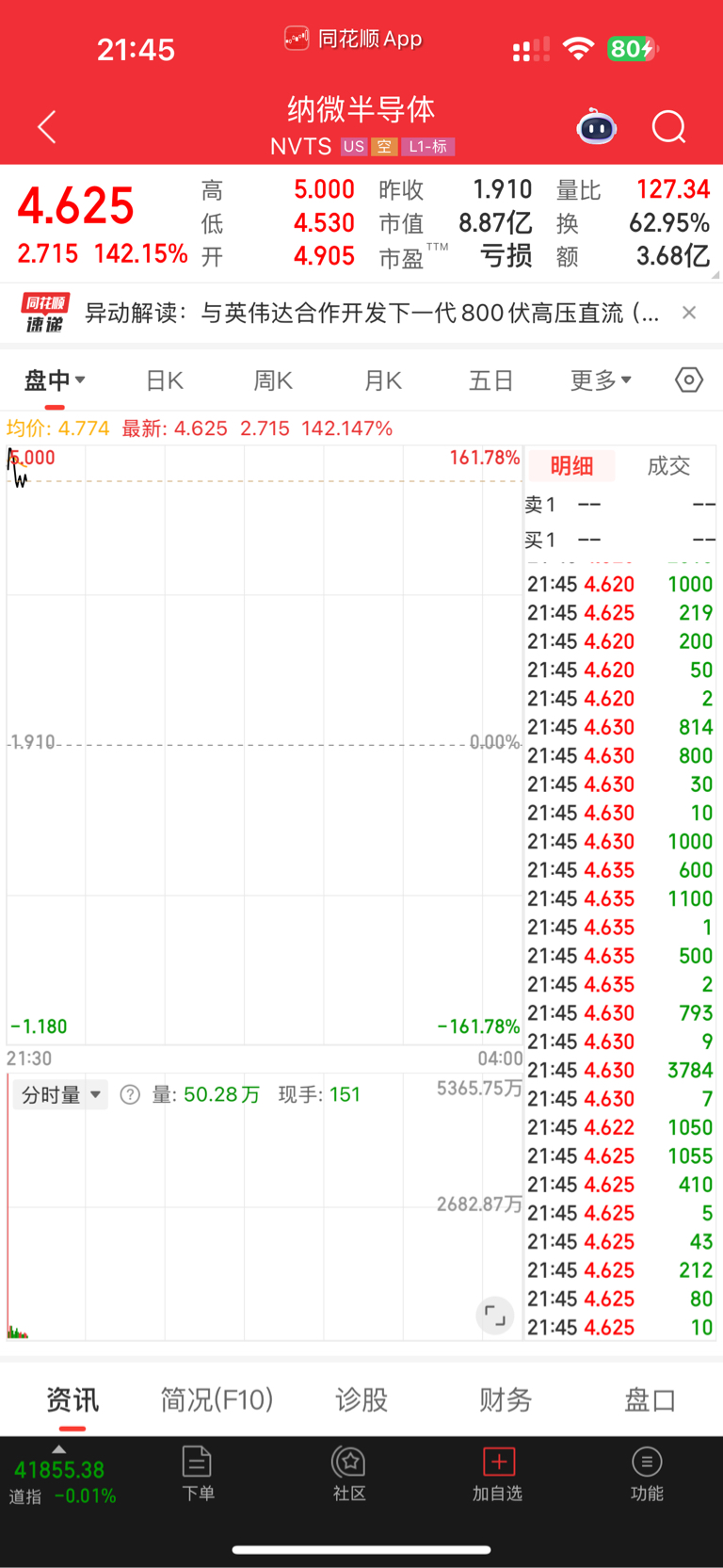This screenshot has height=1568, width=723.
Task: Switch to 月K chart tab
Action: click(x=382, y=380)
